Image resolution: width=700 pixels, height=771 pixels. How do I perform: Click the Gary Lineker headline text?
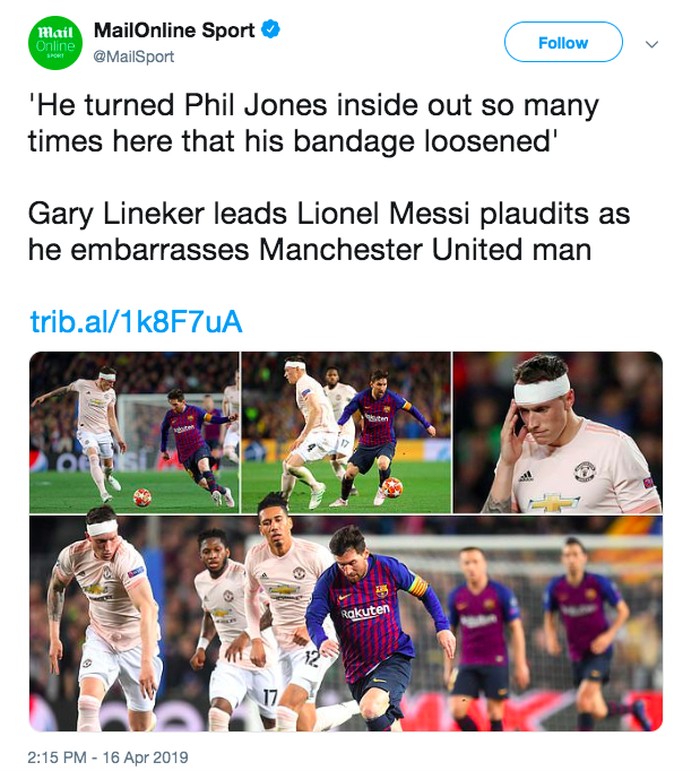point(328,231)
